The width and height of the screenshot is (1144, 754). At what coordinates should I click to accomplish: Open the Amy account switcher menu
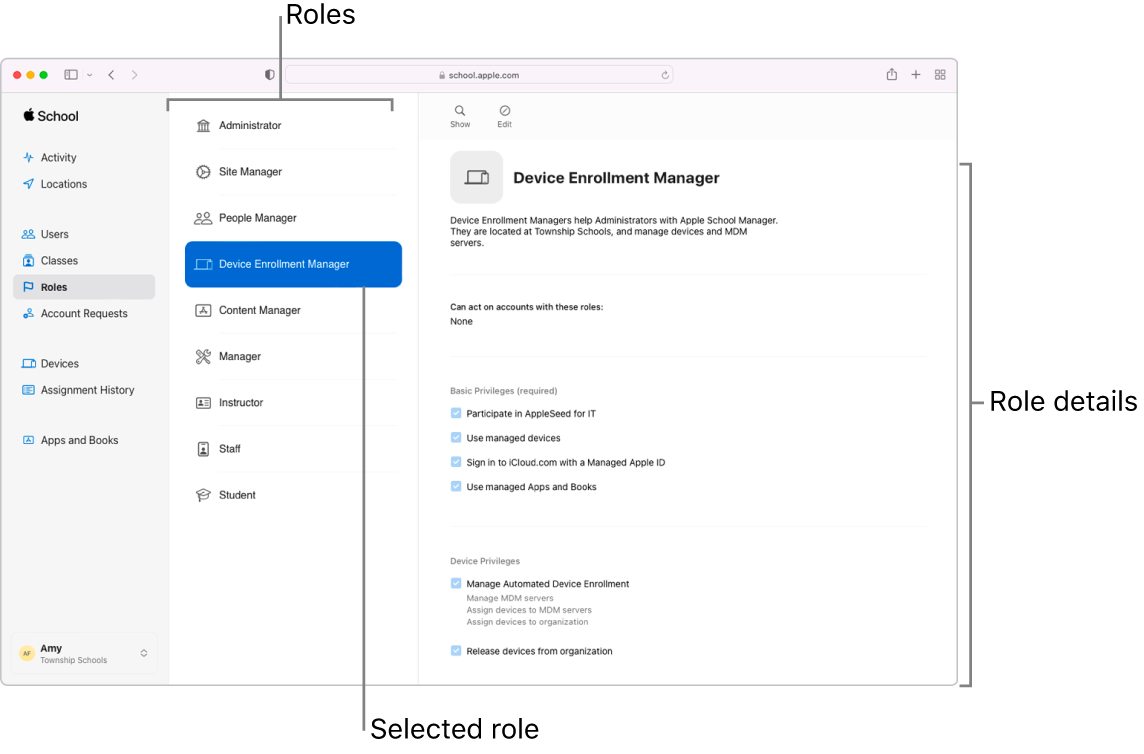pyautogui.click(x=84, y=653)
